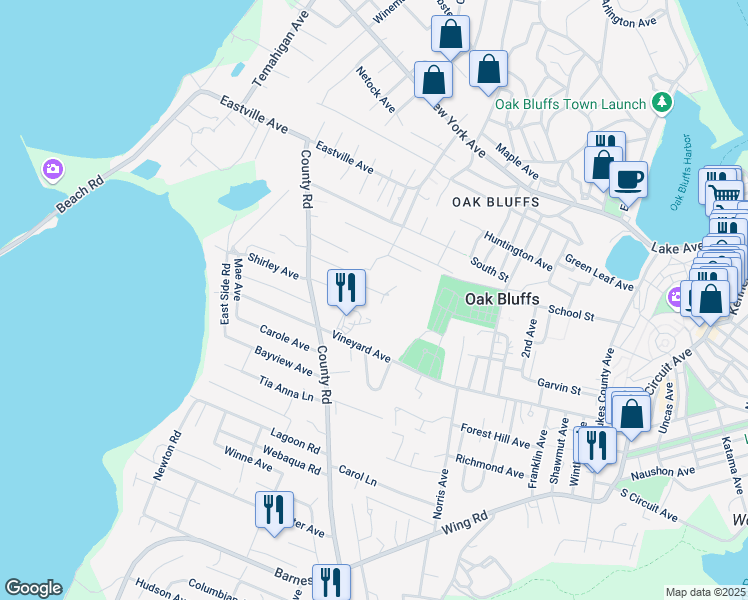Viewport: 748px width, 600px height.
Task: Select the Lagoon Rd label
Action: point(295,440)
